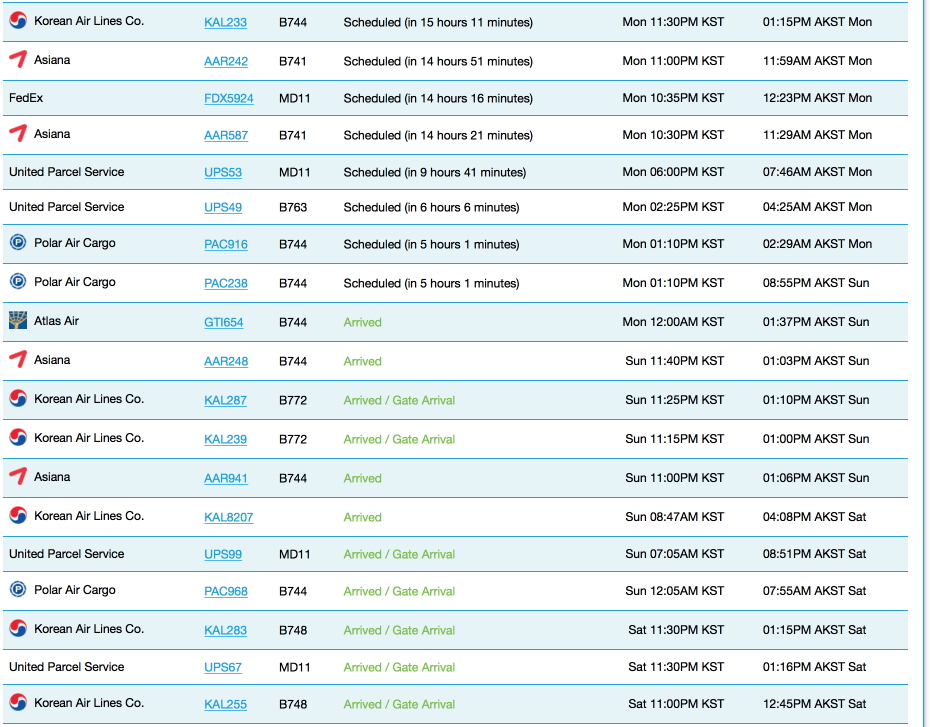Click arrival time 07:46AM AKST Mon
The image size is (933, 727).
click(818, 172)
